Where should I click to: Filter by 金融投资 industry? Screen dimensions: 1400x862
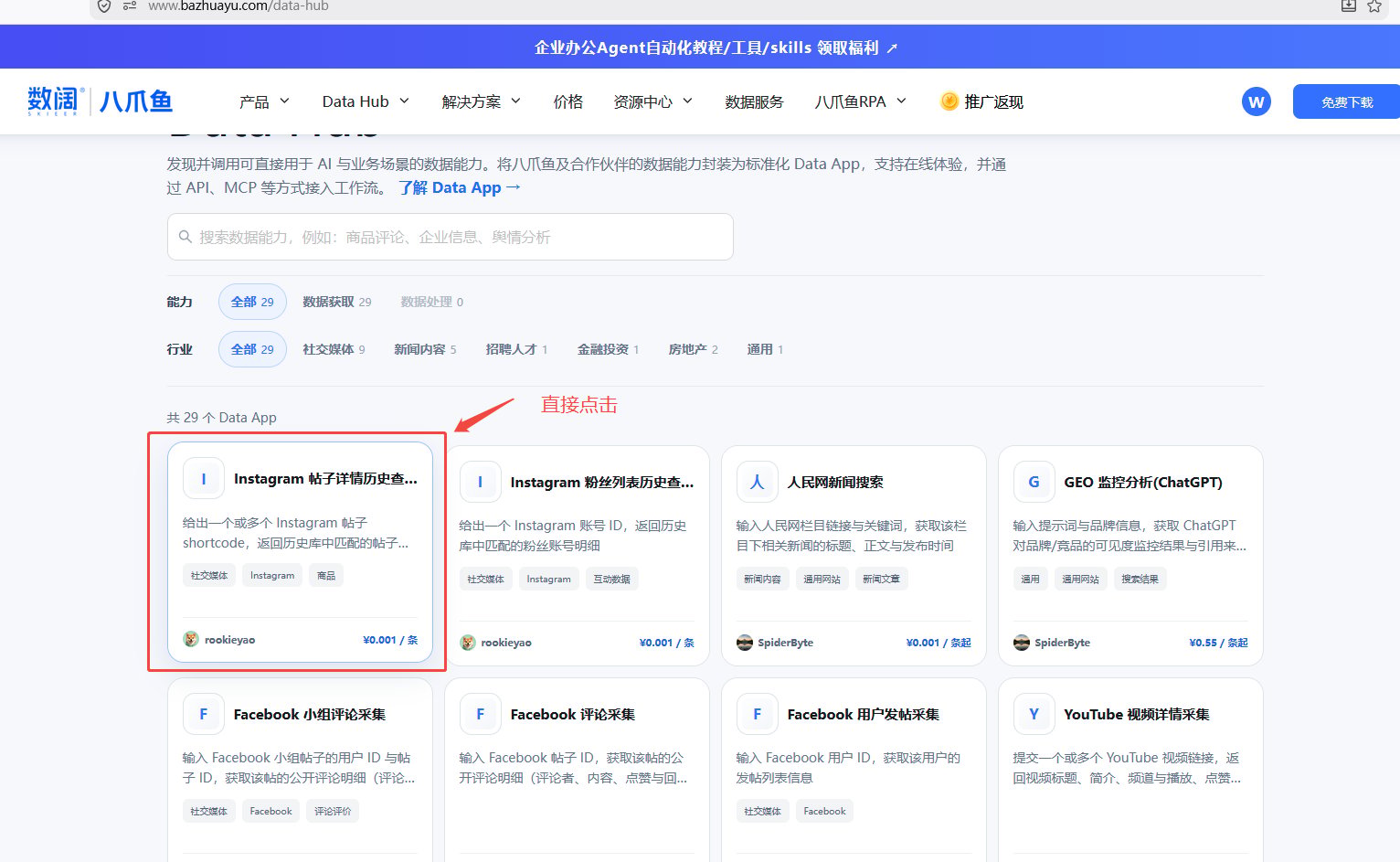pos(608,349)
